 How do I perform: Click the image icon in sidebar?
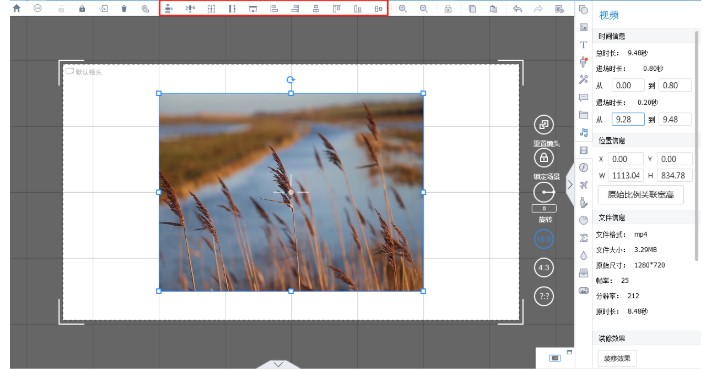(583, 27)
